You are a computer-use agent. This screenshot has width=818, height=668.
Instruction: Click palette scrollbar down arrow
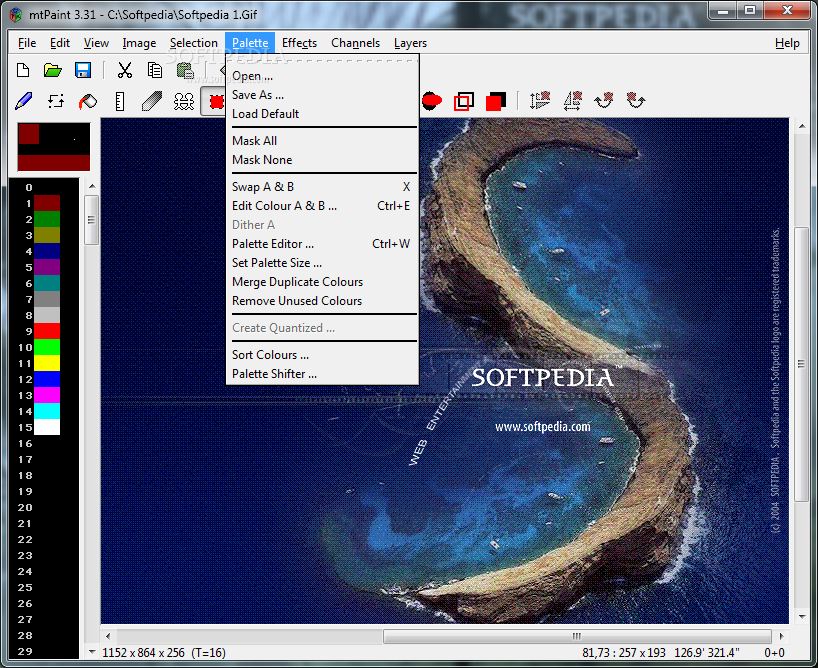click(92, 651)
